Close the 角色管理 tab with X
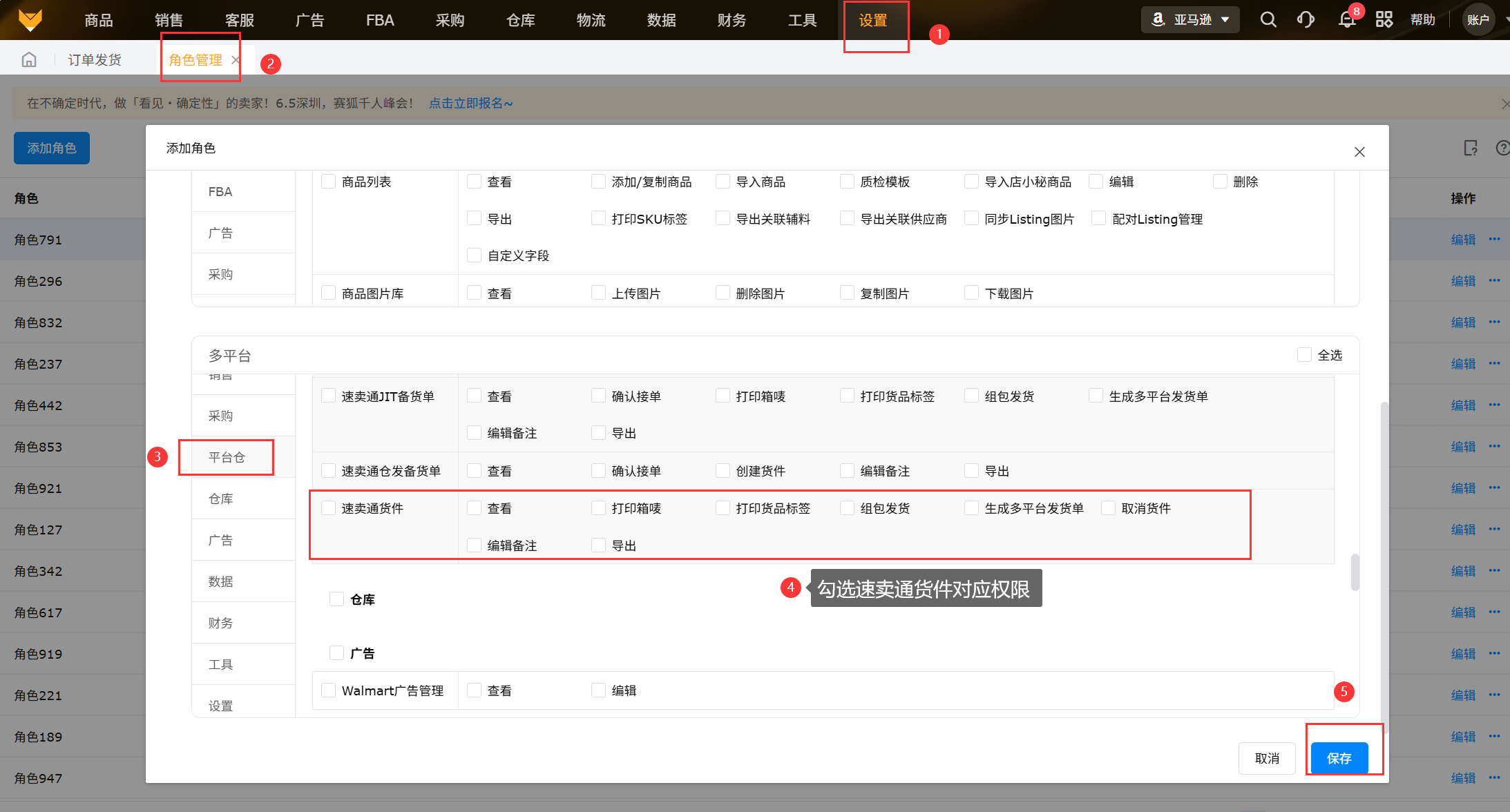Image resolution: width=1510 pixels, height=812 pixels. click(236, 60)
